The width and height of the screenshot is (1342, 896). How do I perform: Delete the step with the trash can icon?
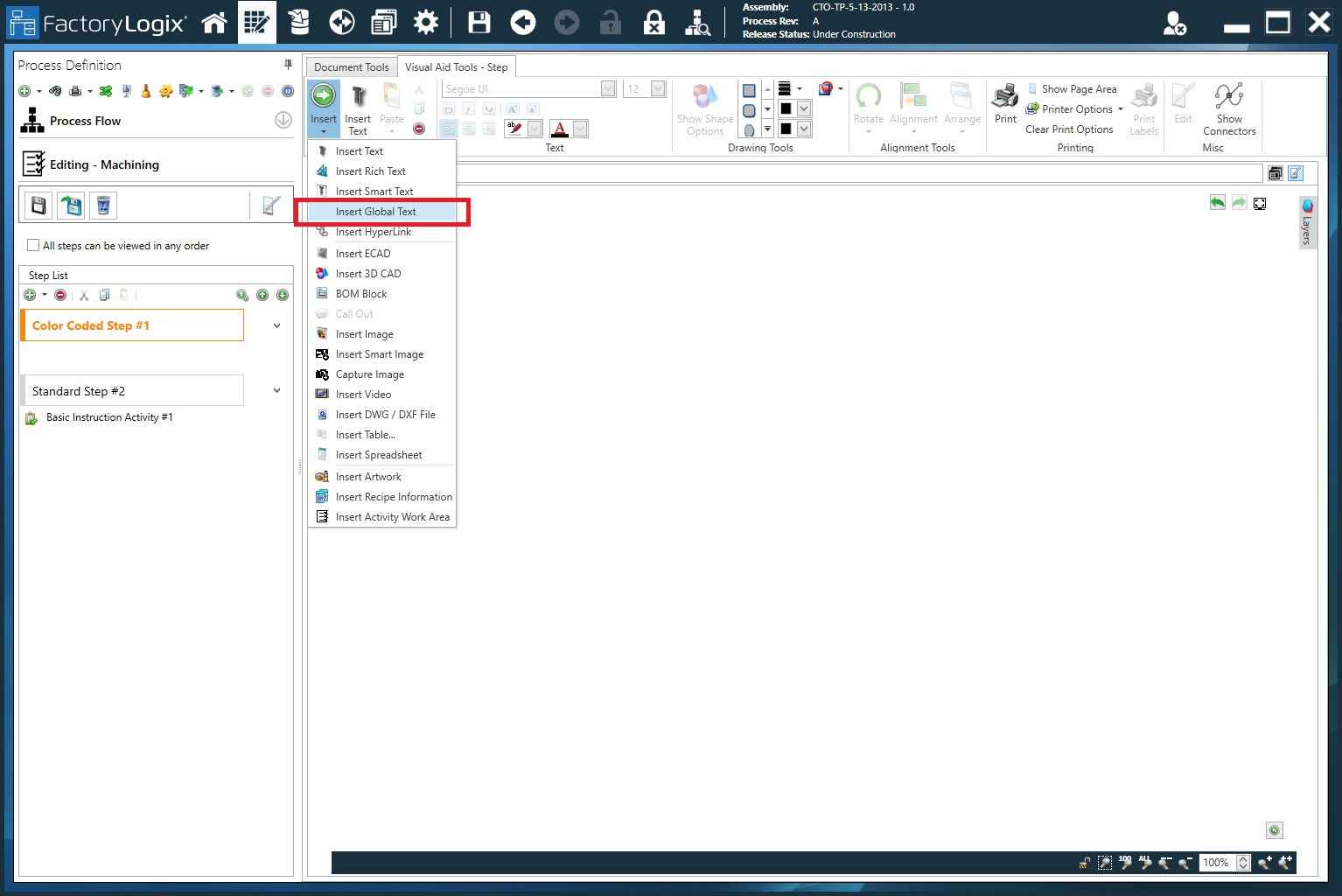102,205
